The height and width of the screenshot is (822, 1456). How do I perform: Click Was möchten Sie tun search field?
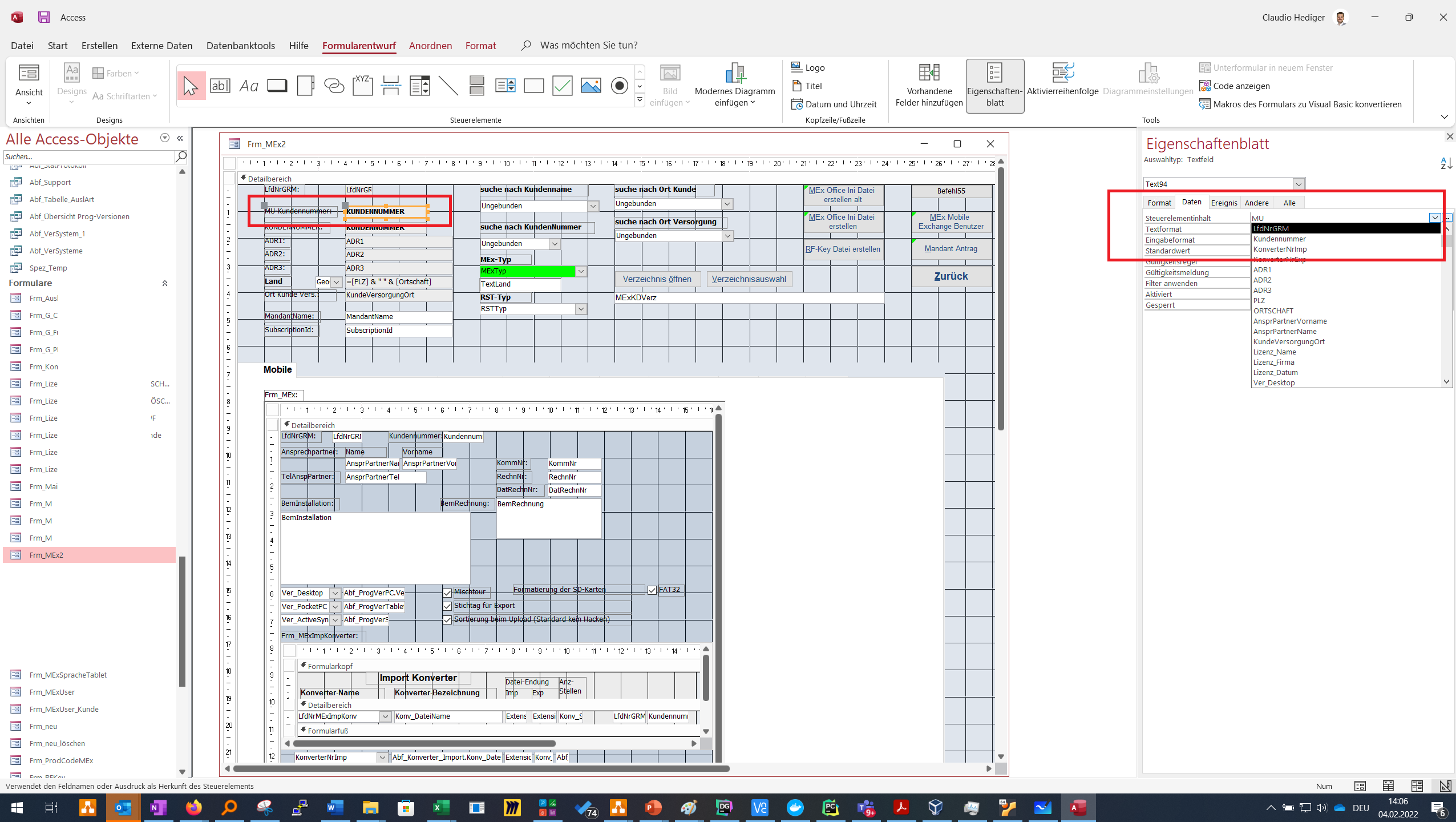click(589, 45)
